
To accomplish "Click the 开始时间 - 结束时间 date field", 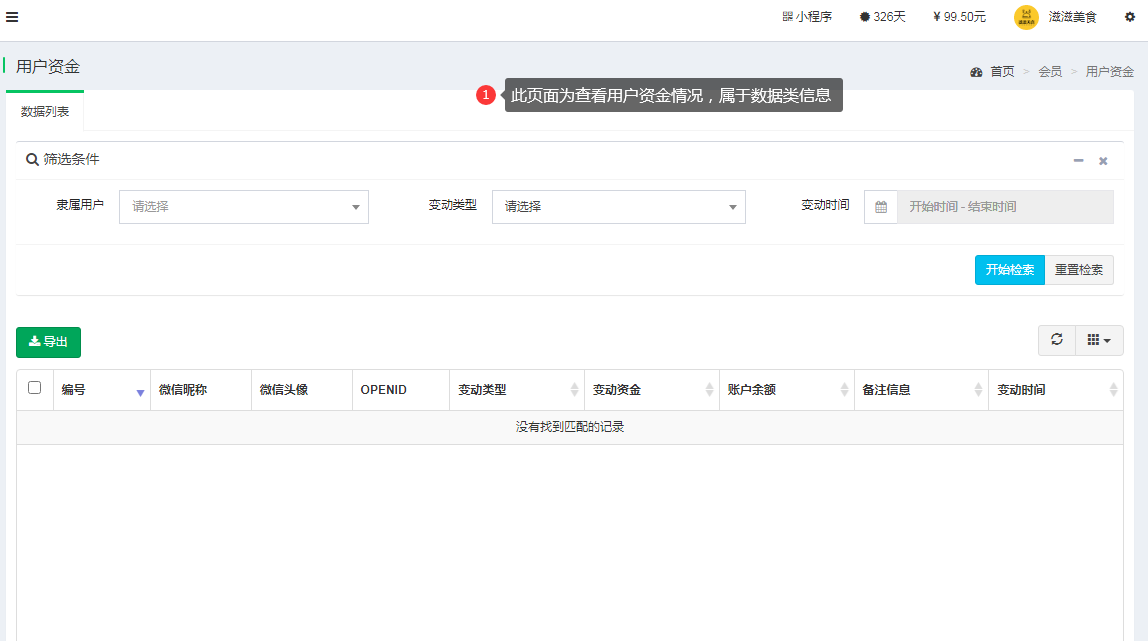I will pyautogui.click(x=1005, y=207).
